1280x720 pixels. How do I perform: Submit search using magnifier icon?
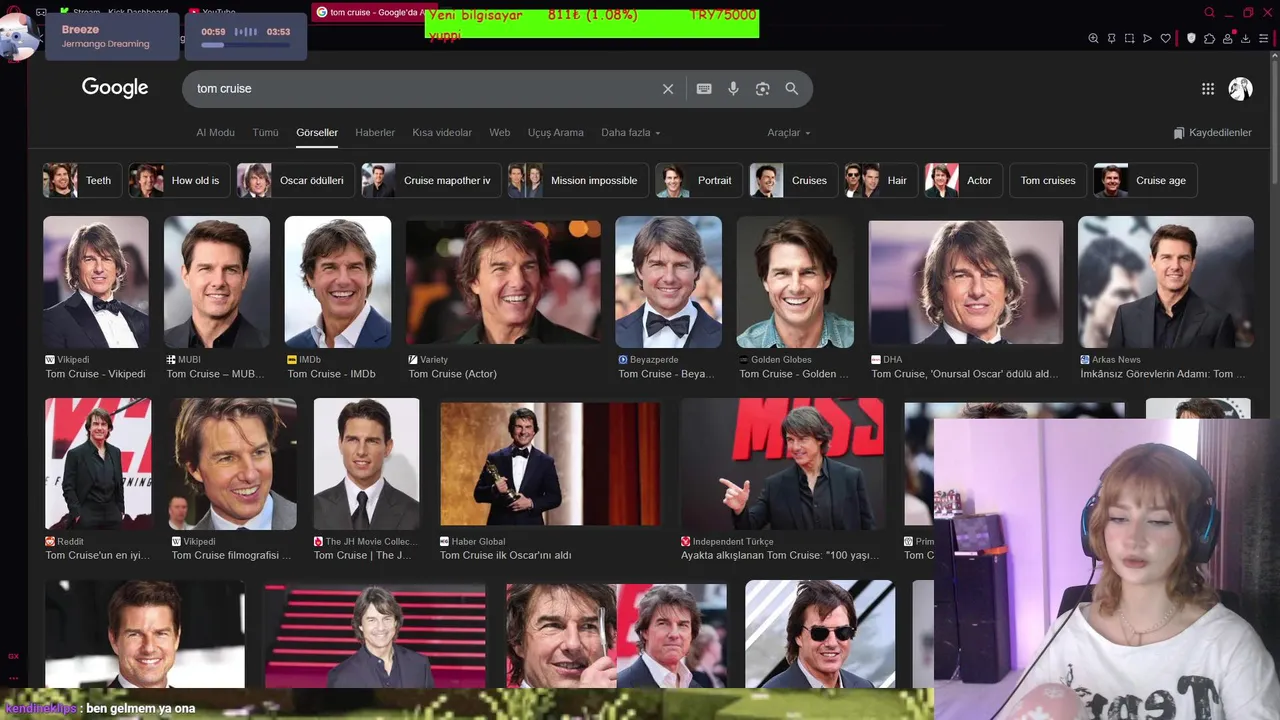[x=791, y=89]
